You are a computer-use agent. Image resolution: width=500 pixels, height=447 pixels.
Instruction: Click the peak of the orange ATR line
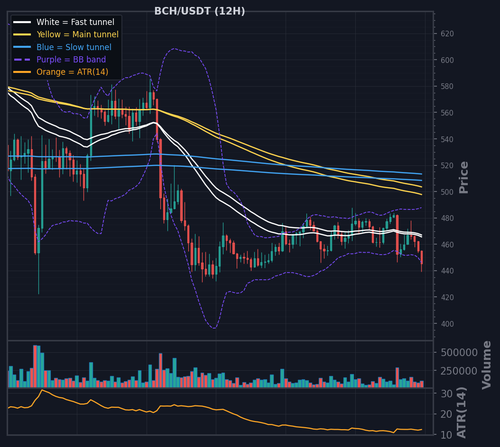(x=42, y=390)
